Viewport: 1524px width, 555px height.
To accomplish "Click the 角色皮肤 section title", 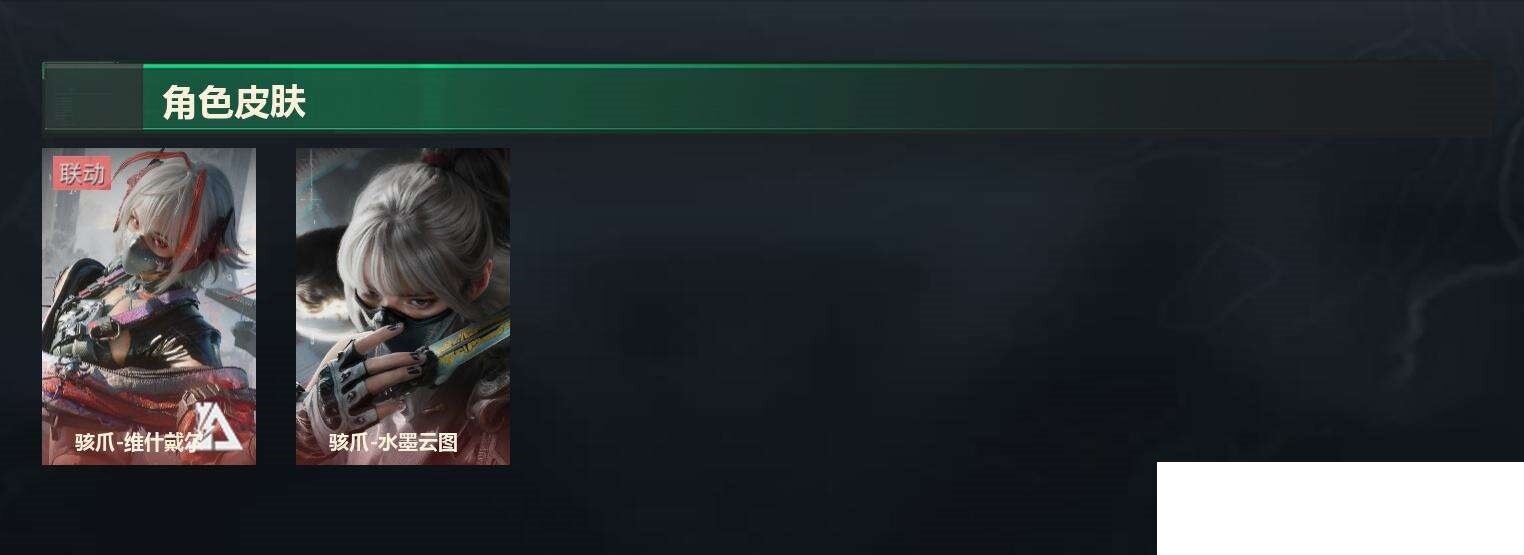I will click(x=234, y=102).
